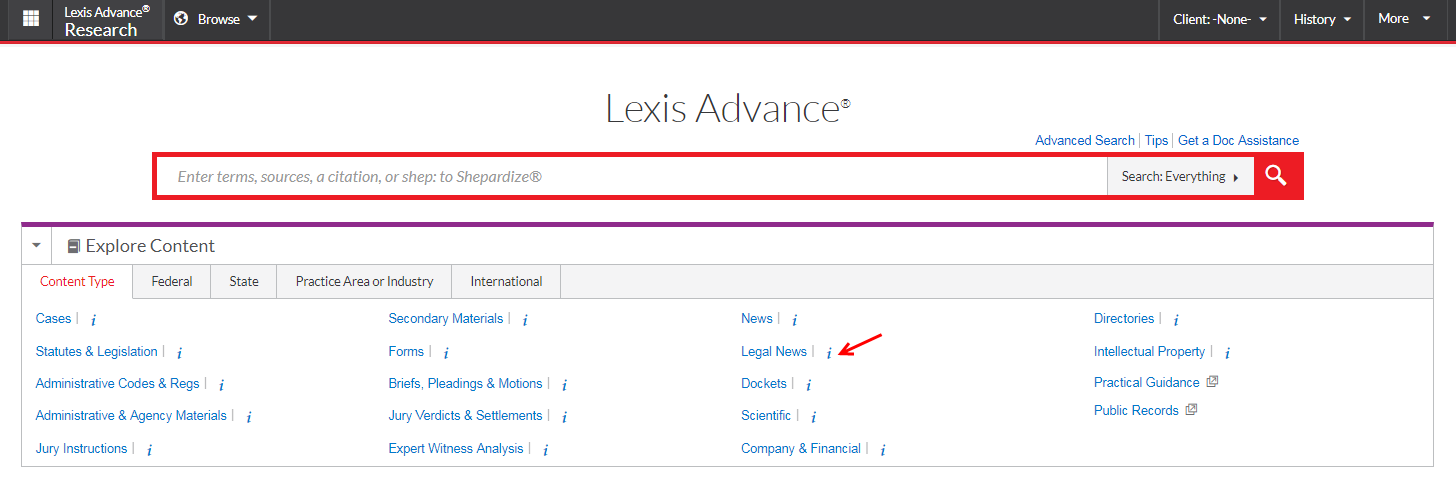Click into the main search terms field
Viewport: 1456px width, 486px height.
coord(632,176)
